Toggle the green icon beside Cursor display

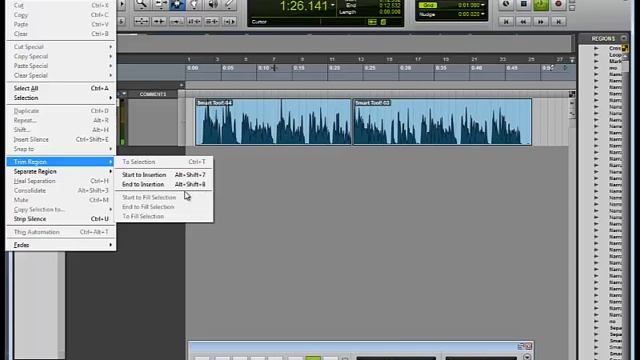pos(372,22)
